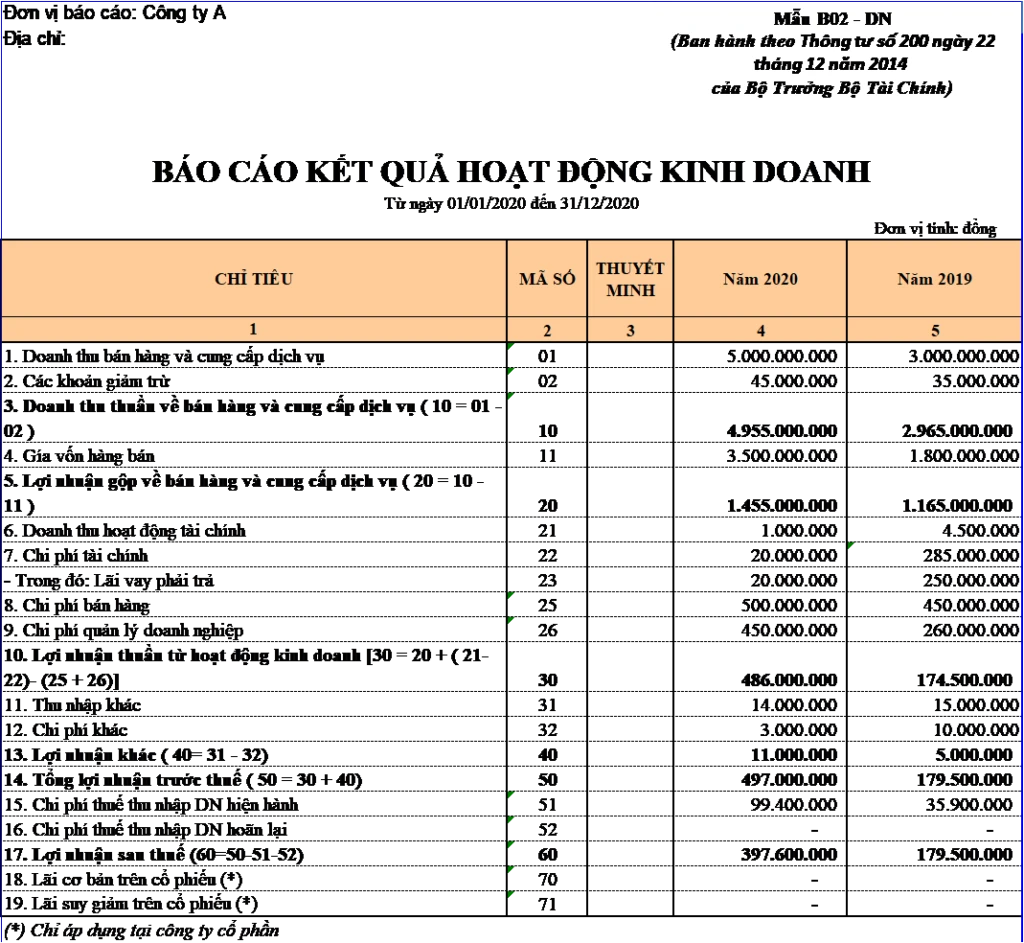Select the large blacked-out report title
This screenshot has height=943, width=1024.
pyautogui.click(x=512, y=172)
